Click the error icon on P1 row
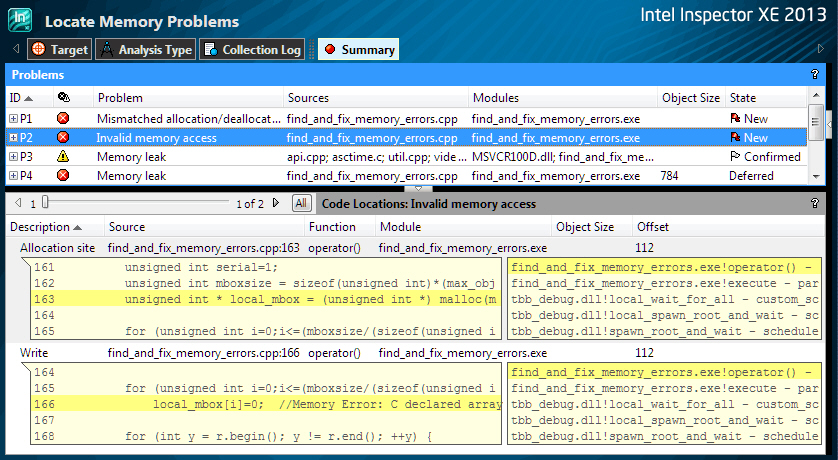The image size is (838, 460). pos(63,119)
